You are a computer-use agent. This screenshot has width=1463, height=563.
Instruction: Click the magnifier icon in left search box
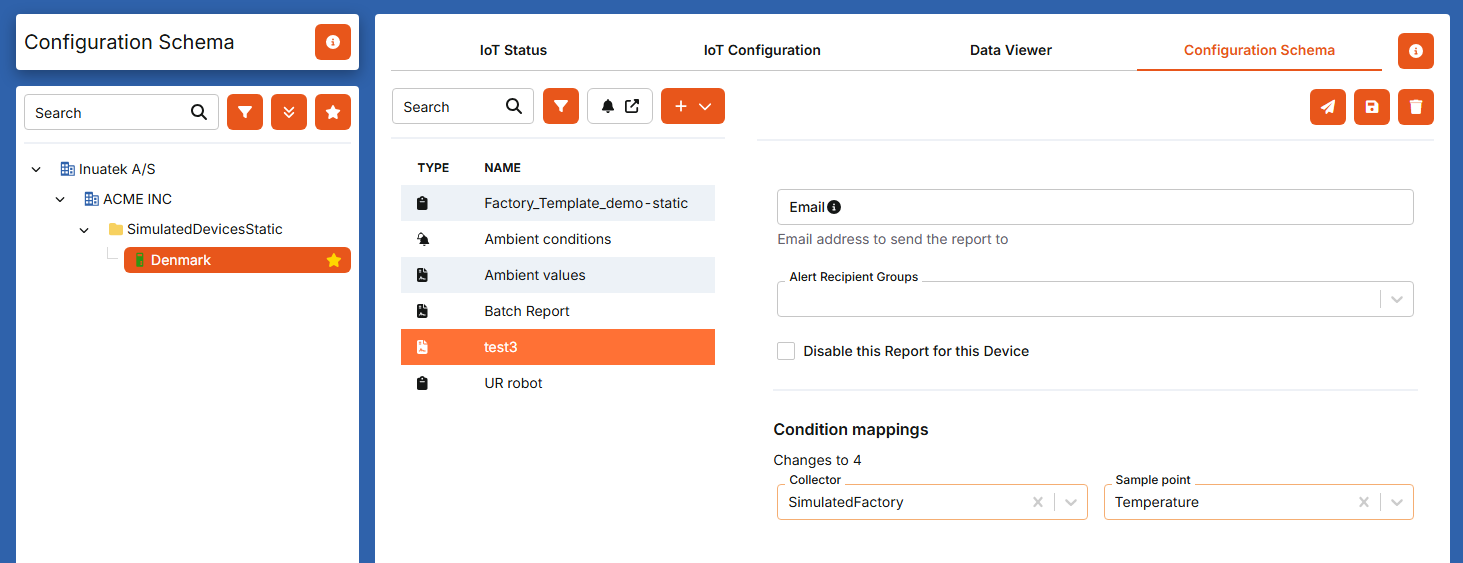point(199,112)
